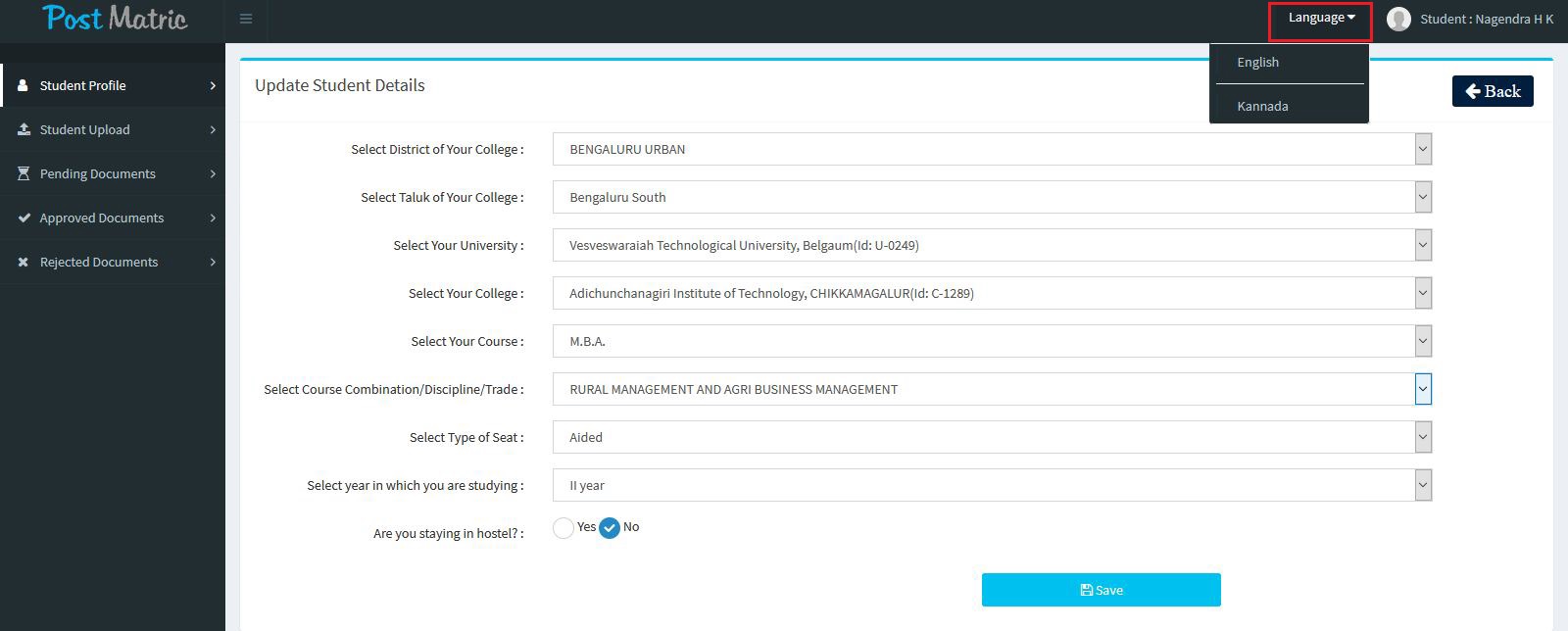Click Approved Documents checkmark icon
1568x631 pixels.
coord(24,218)
